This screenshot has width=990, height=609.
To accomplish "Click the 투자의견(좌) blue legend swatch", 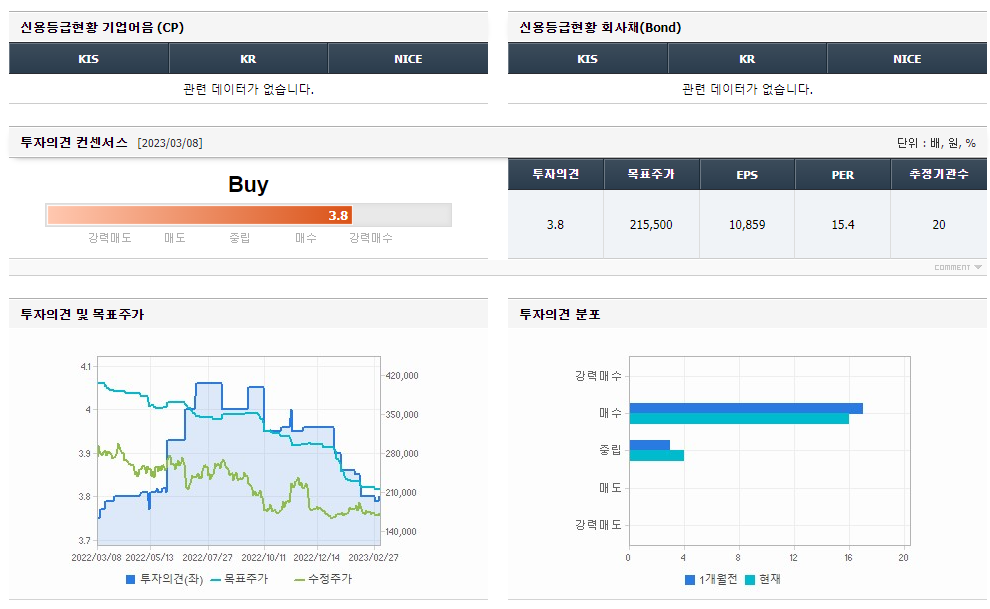I will click(x=131, y=579).
